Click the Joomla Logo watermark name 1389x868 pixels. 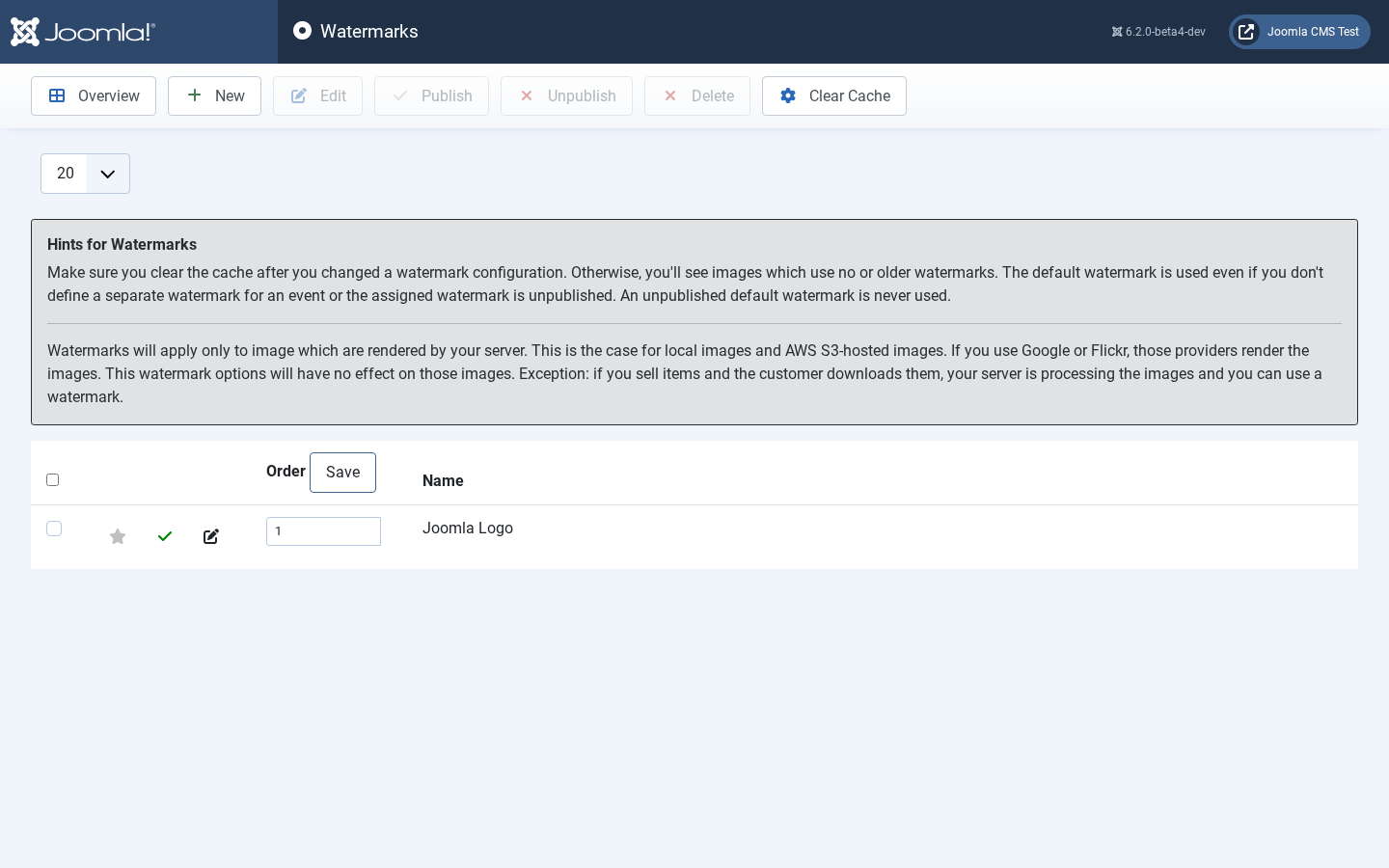coord(468,529)
